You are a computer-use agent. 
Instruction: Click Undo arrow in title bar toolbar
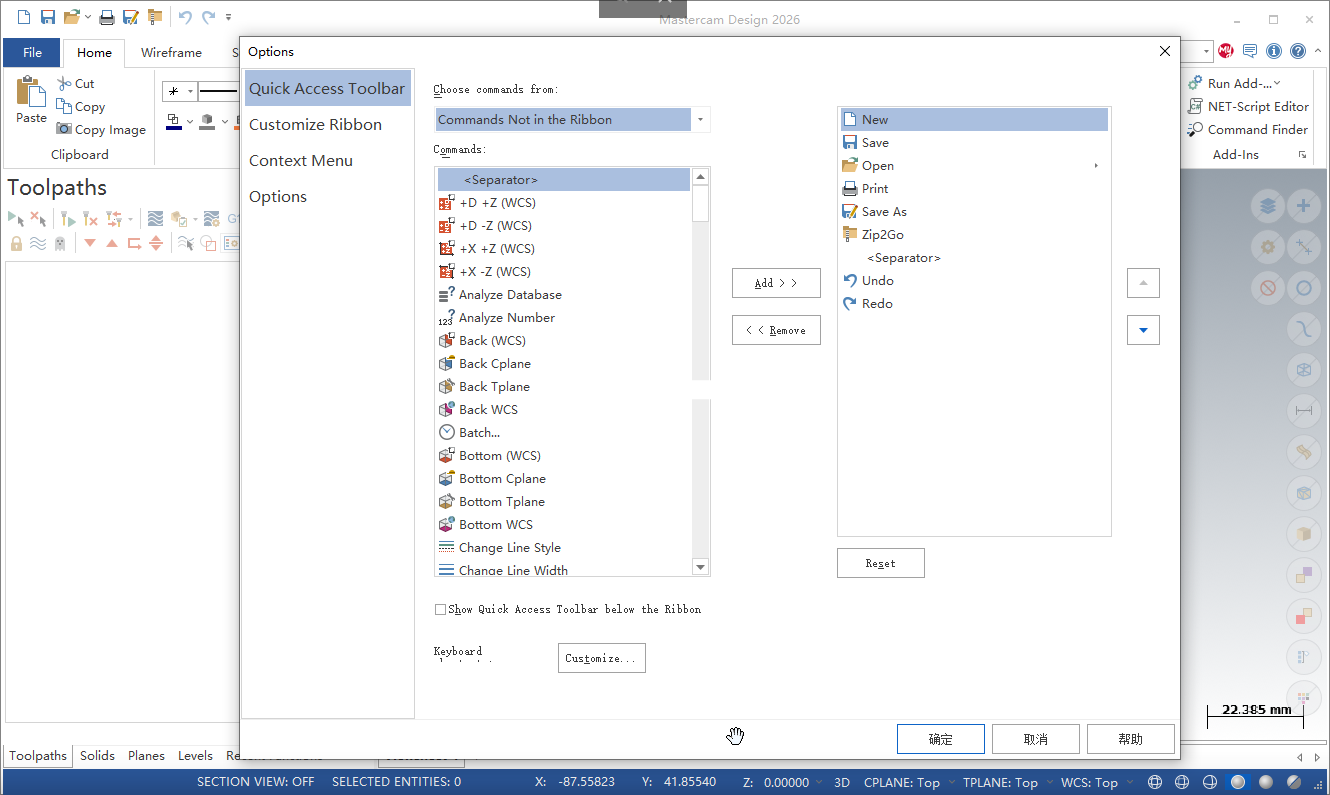coord(185,17)
